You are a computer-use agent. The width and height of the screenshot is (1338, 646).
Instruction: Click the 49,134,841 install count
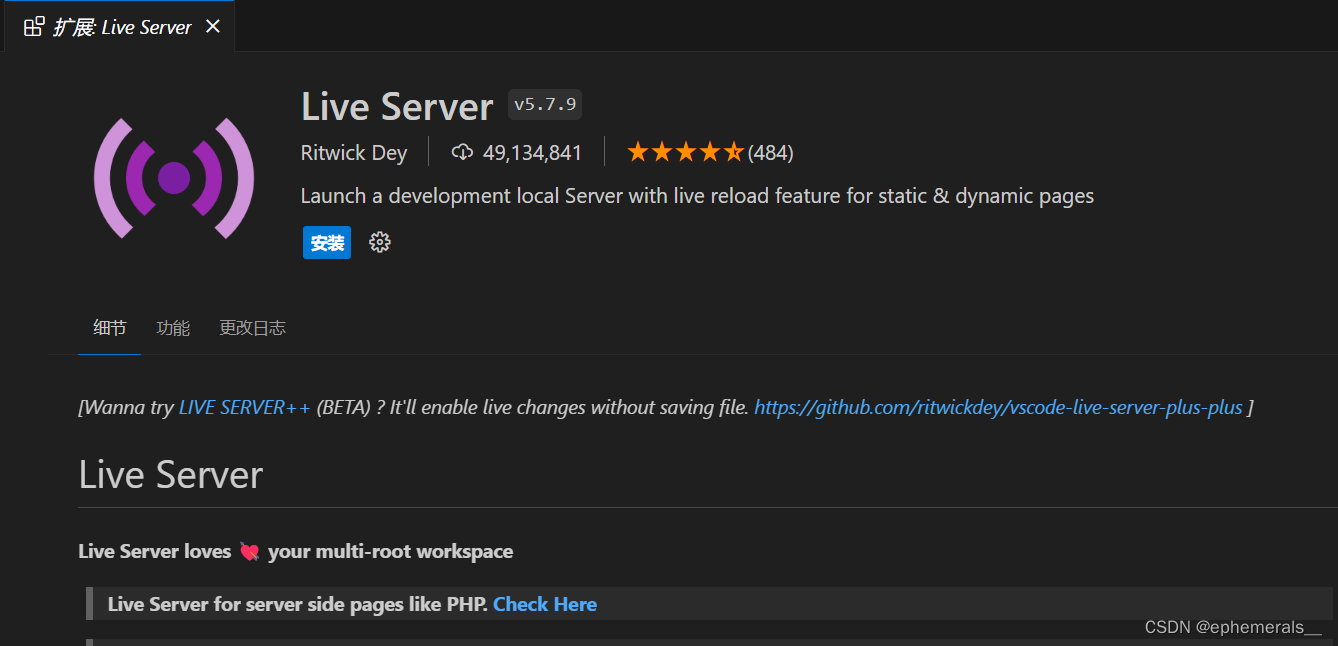point(532,153)
